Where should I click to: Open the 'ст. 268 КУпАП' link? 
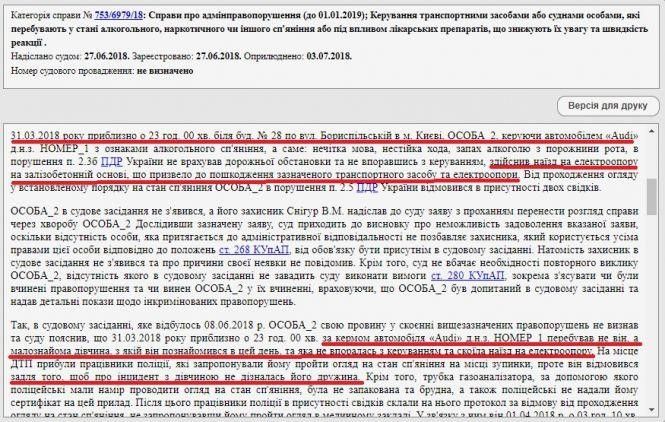pyautogui.click(x=254, y=250)
